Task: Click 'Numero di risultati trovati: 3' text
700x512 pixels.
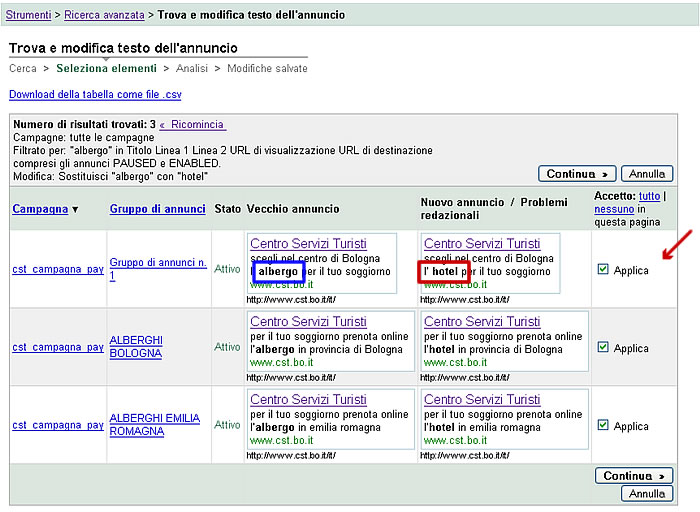Action: (x=84, y=125)
